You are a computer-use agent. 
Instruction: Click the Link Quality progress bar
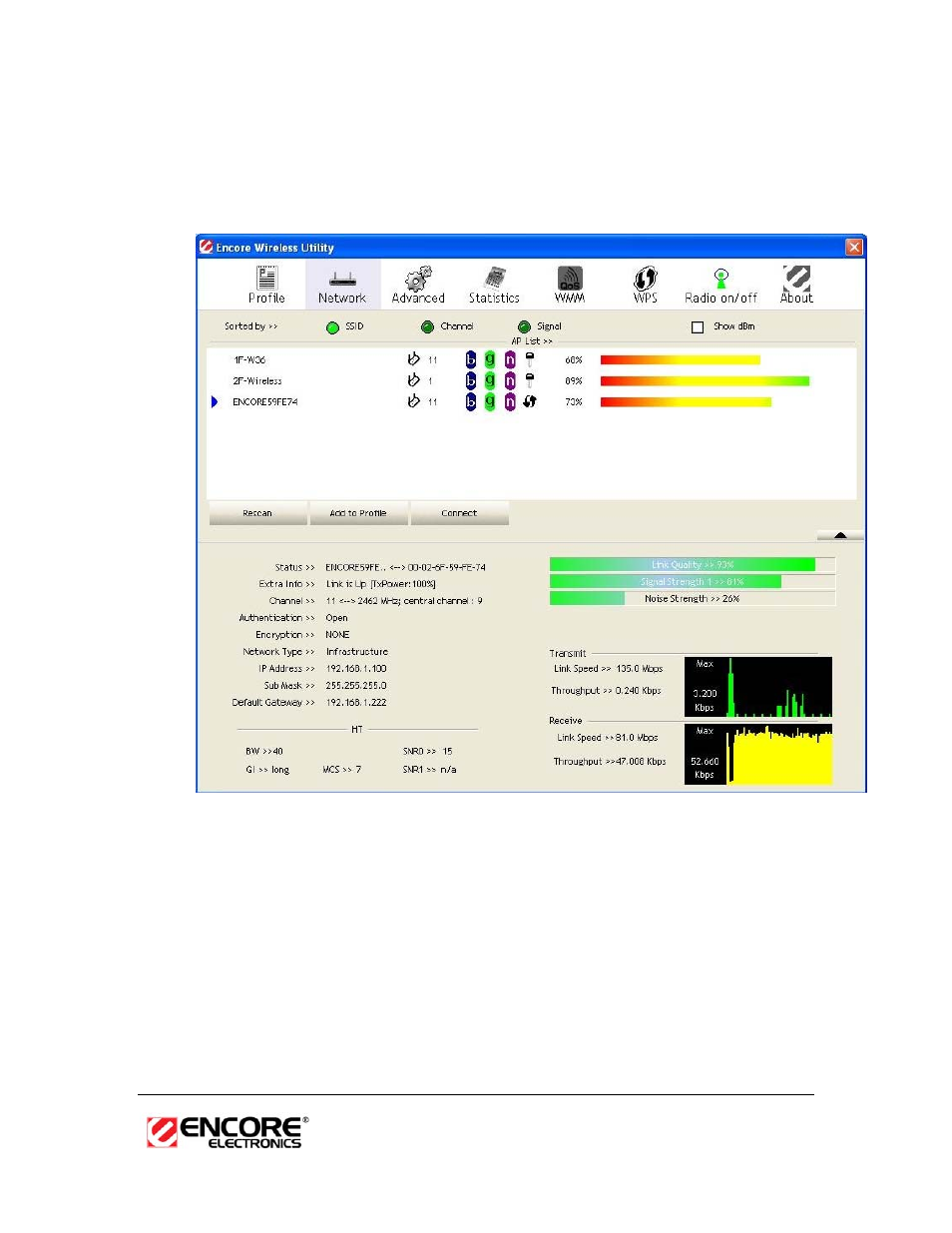[x=693, y=564]
